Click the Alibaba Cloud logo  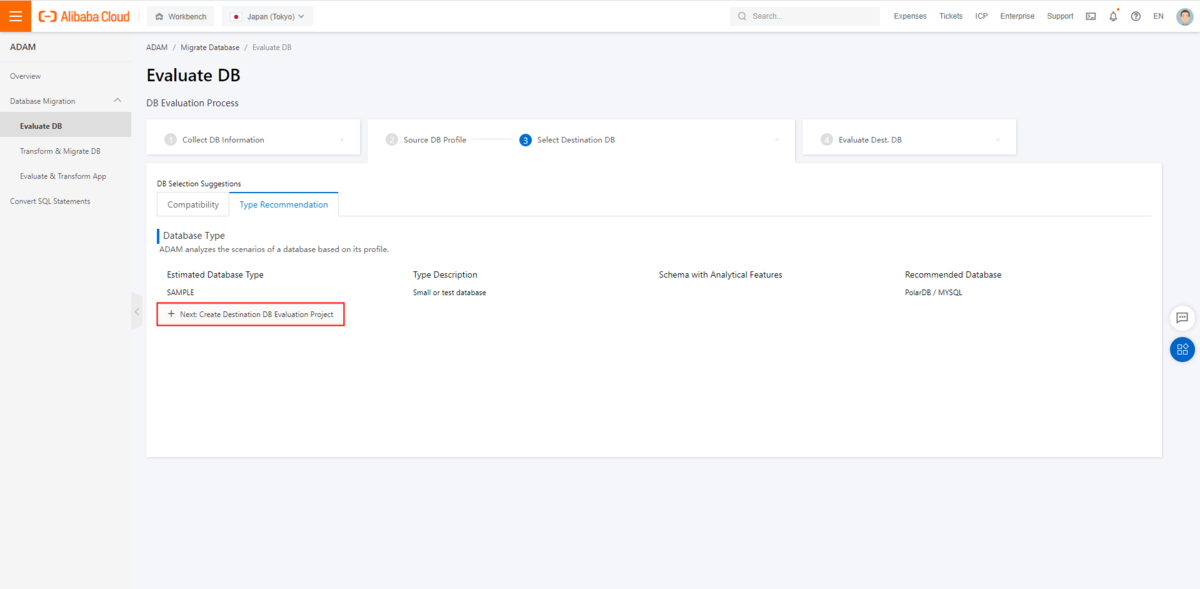point(84,16)
